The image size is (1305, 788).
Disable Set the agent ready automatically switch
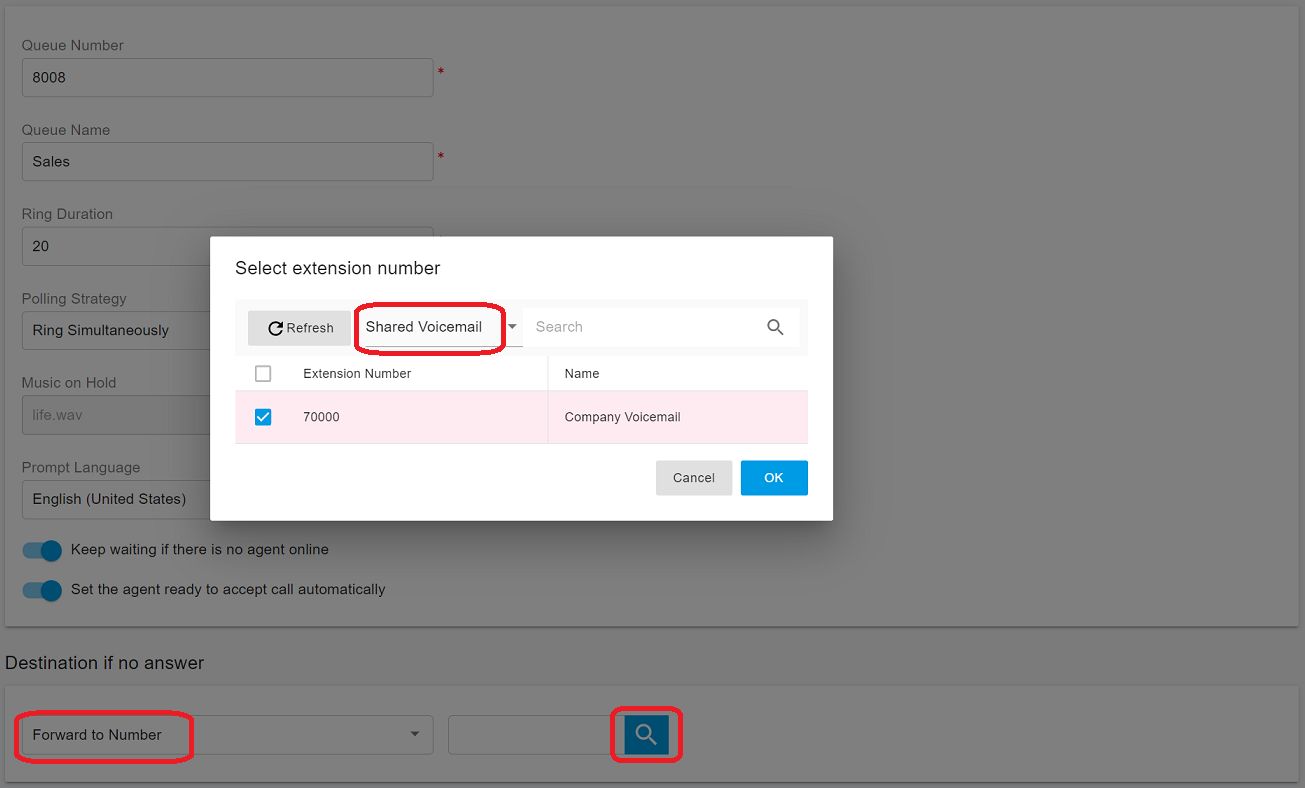coord(43,590)
